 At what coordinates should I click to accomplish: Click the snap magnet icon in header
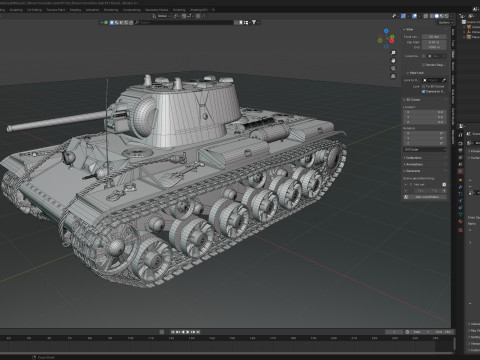tap(184, 16)
